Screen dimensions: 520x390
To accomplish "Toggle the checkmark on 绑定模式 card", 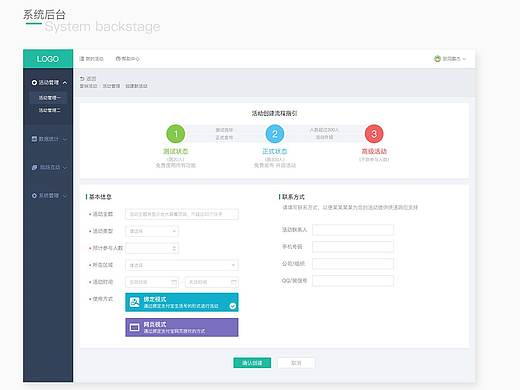I will pos(233,306).
